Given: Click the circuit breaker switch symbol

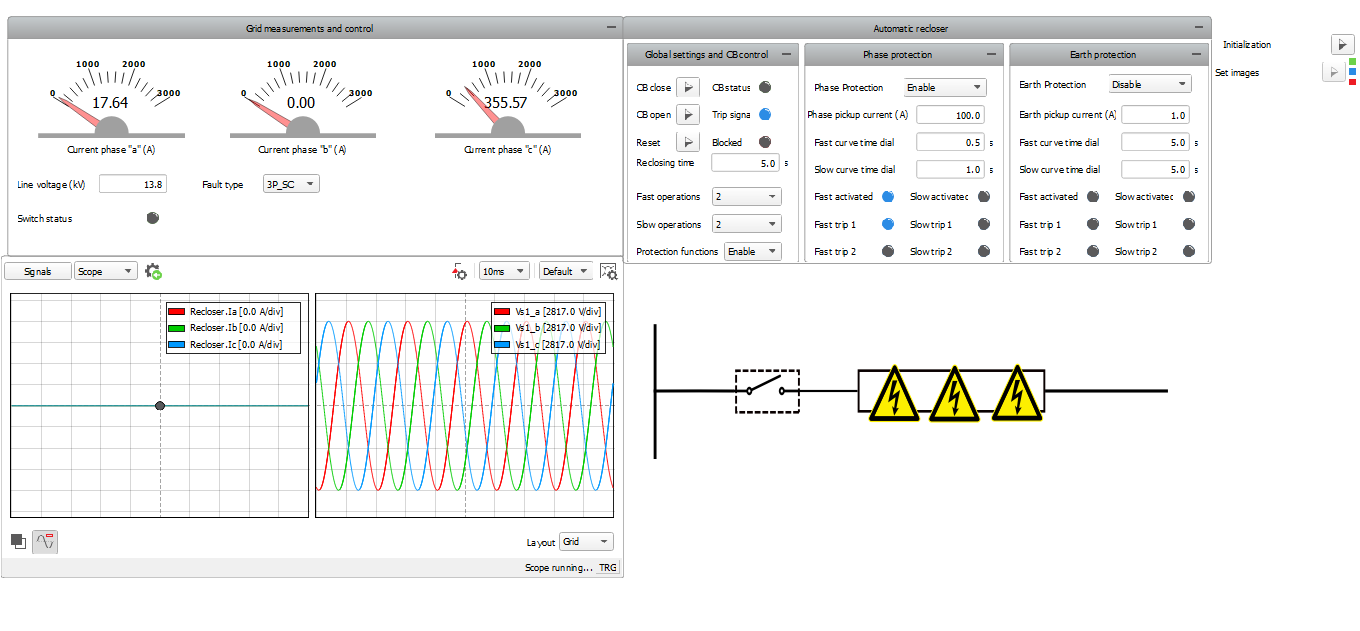Looking at the screenshot, I should [x=767, y=391].
